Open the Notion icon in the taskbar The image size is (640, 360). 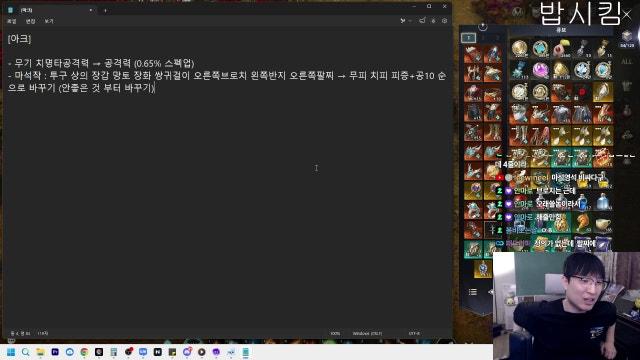(x=158, y=352)
